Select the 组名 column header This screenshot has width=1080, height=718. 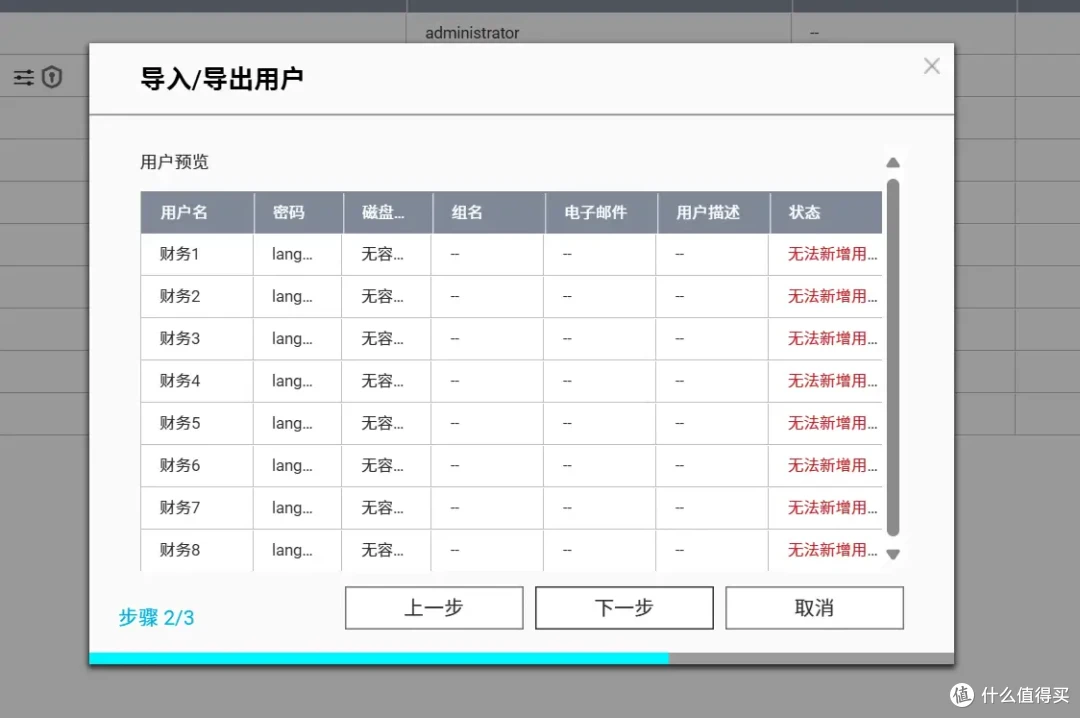click(x=489, y=212)
